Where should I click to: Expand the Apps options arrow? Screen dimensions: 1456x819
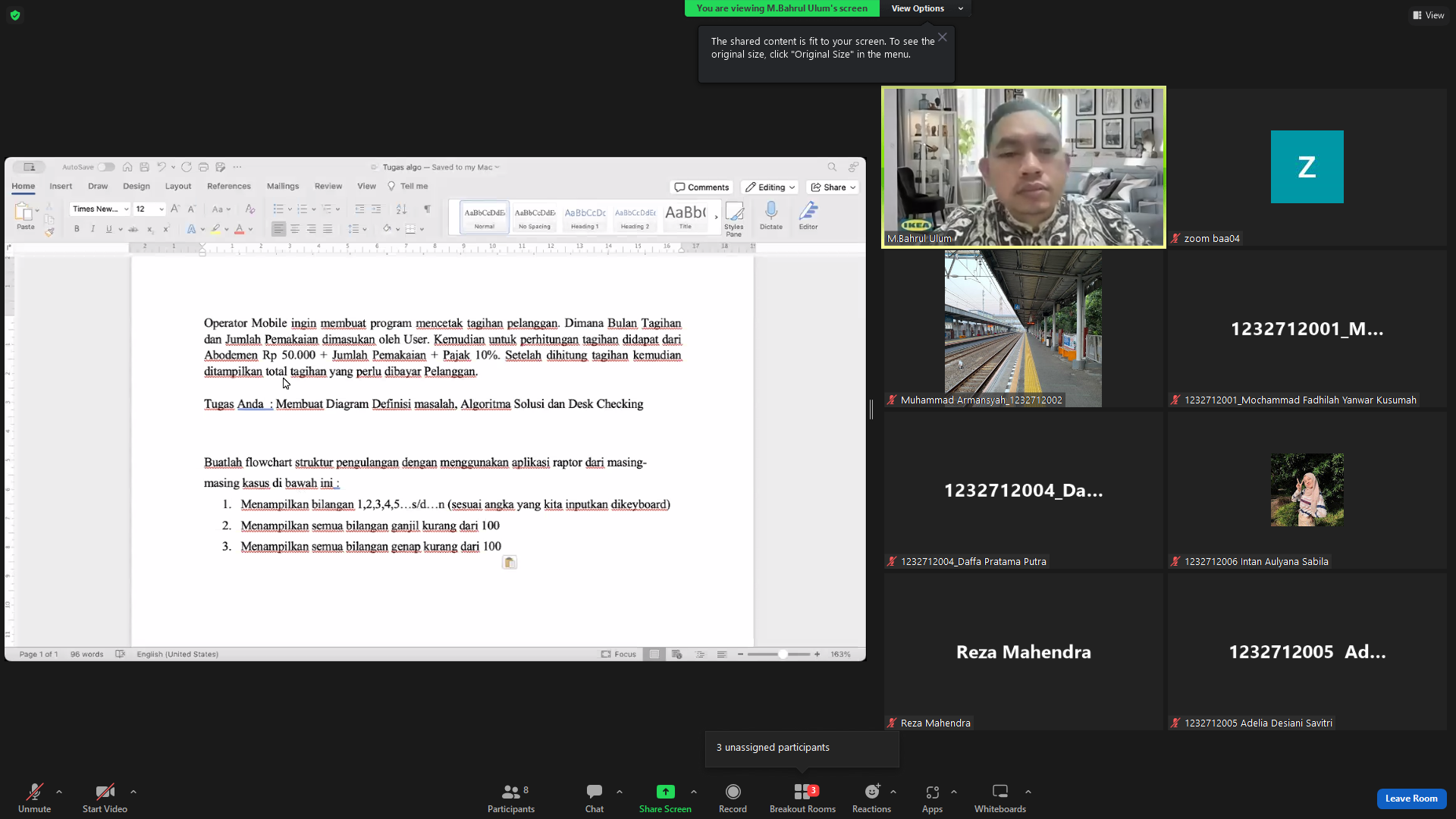click(954, 792)
